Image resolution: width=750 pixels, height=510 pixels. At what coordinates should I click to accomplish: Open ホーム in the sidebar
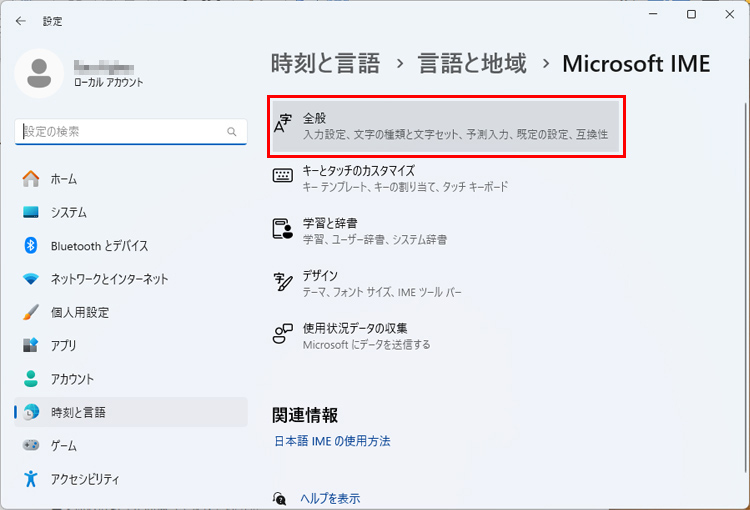click(131, 179)
